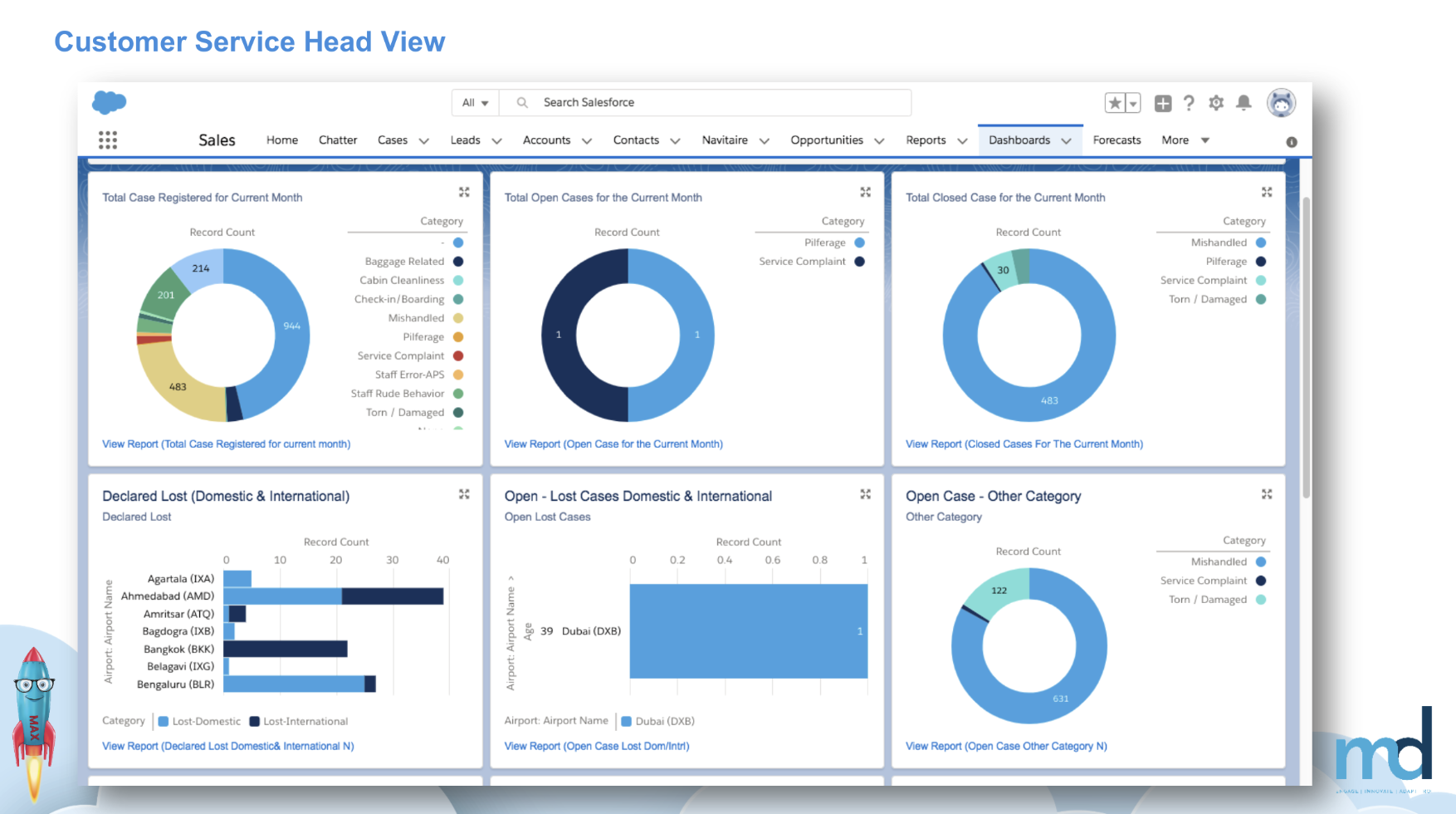The width and height of the screenshot is (1456, 814).
Task: Click the info icon at right of navigation bar
Action: (x=1292, y=142)
